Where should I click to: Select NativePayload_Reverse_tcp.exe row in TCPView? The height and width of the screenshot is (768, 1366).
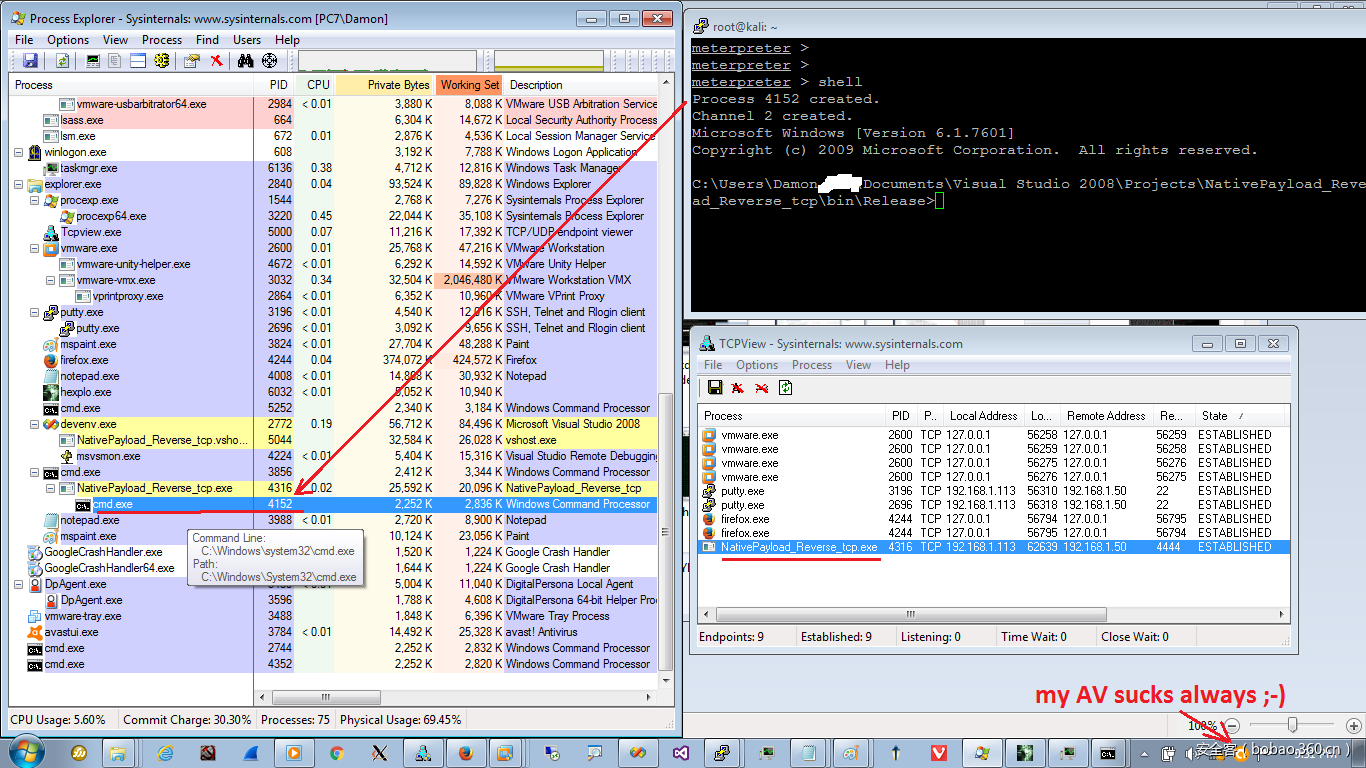click(798, 547)
